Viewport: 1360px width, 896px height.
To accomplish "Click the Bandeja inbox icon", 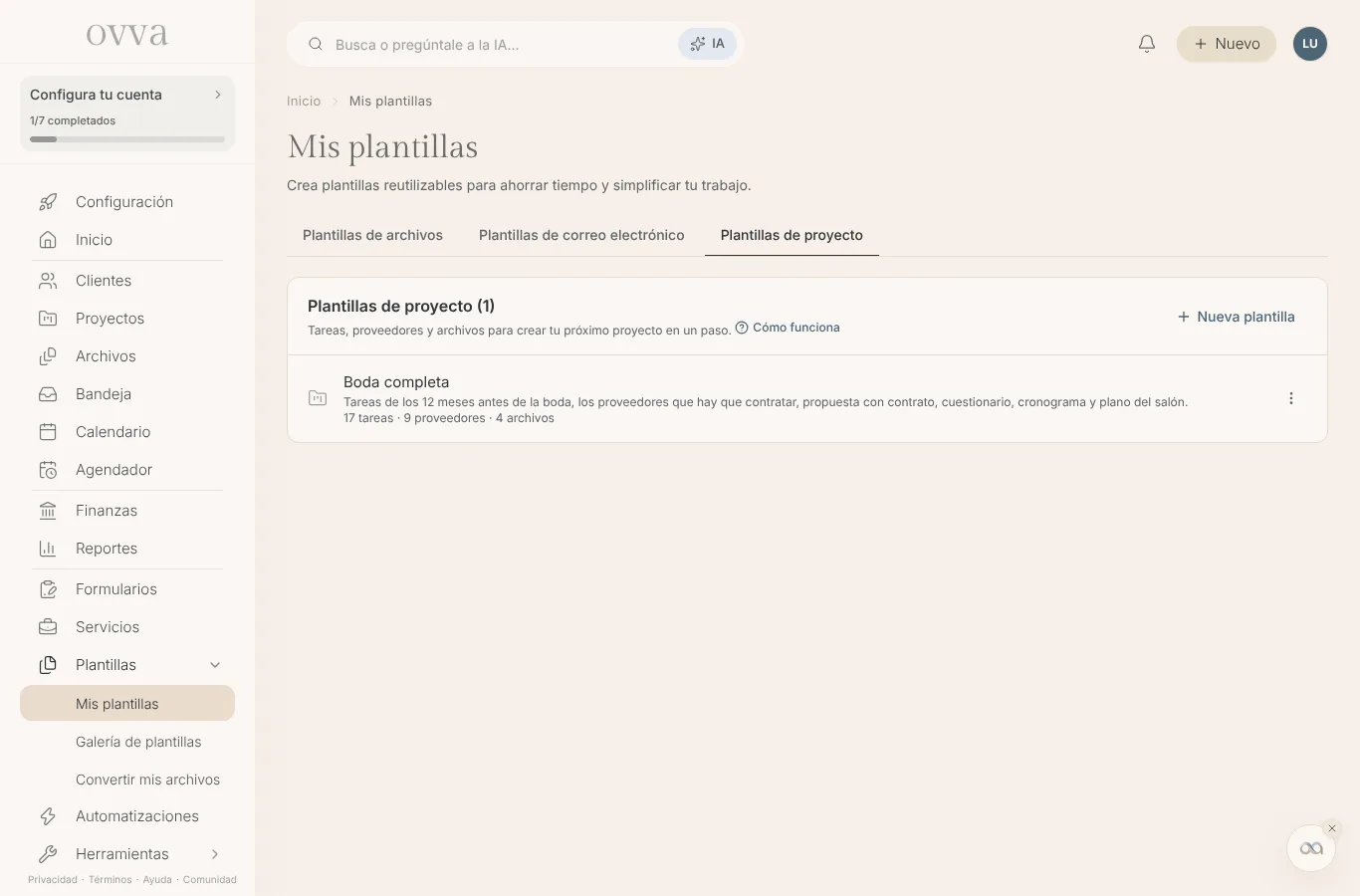I will (x=48, y=394).
